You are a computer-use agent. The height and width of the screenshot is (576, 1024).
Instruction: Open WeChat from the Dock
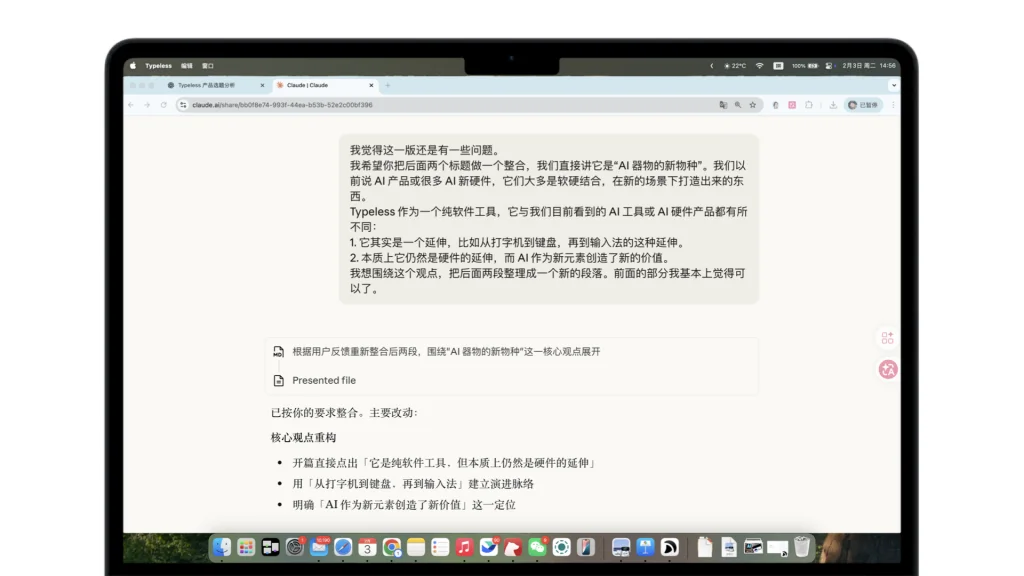click(x=538, y=547)
